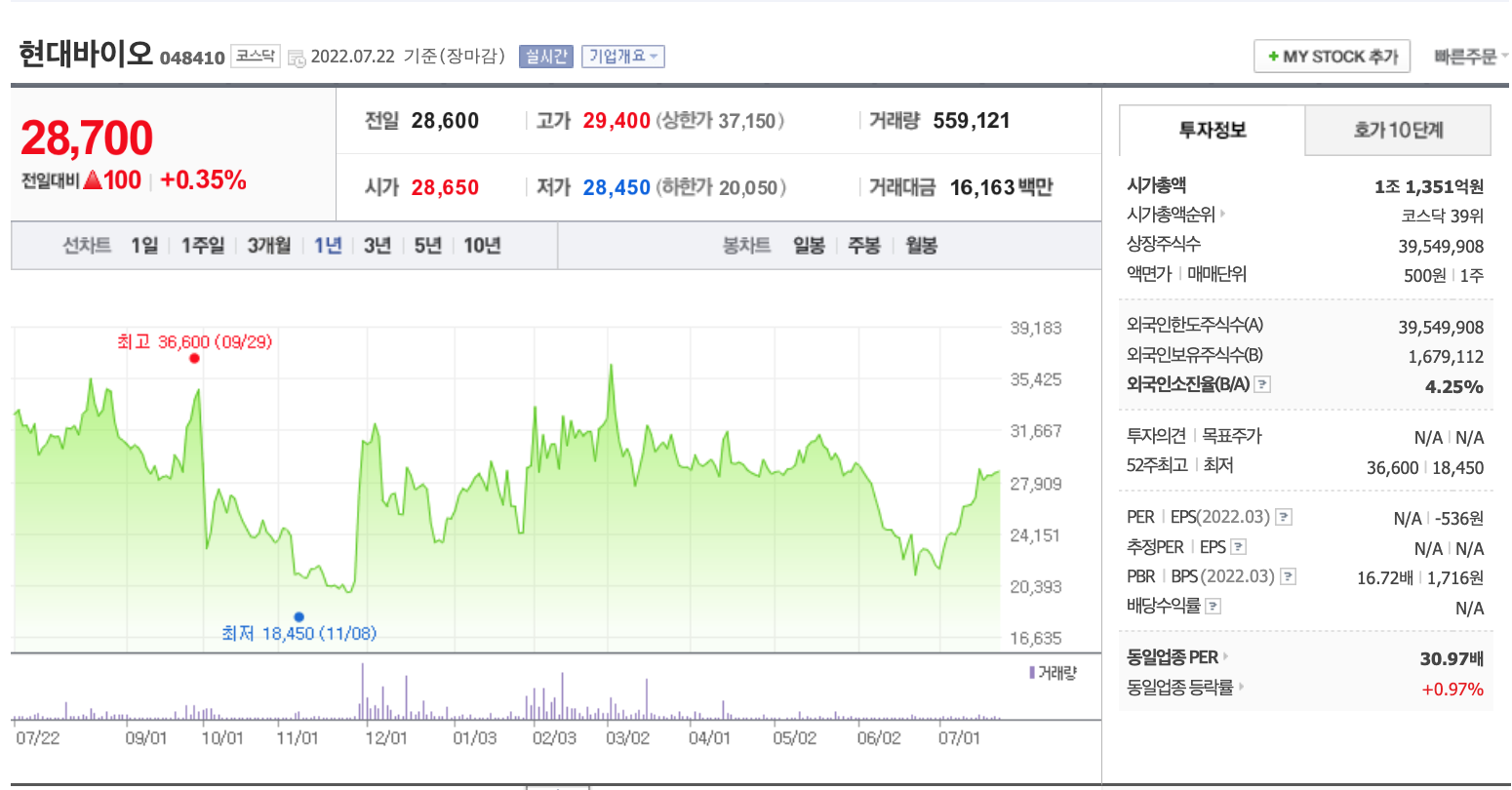The height and width of the screenshot is (790, 1512).
Task: Open help icon next to PER EPS(2022.03)
Action: coord(1284,518)
